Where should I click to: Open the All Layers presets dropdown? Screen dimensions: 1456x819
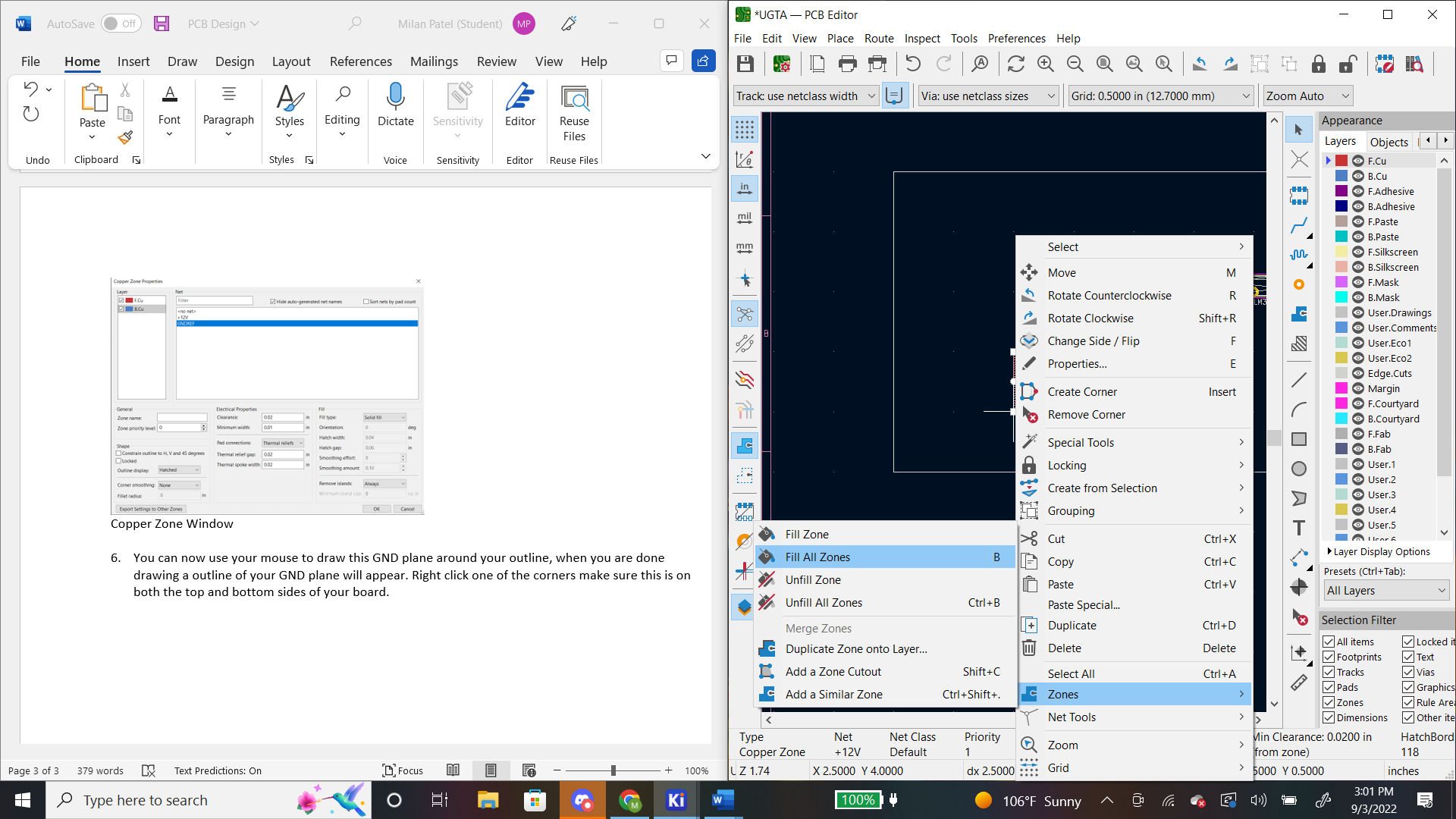point(1385,591)
